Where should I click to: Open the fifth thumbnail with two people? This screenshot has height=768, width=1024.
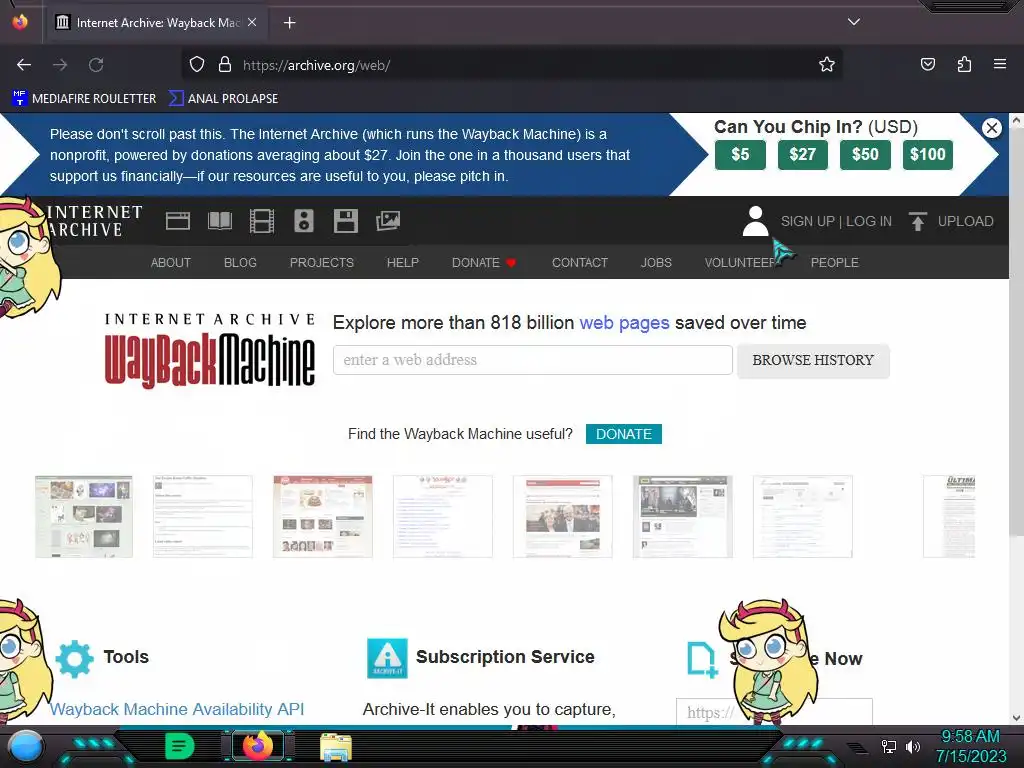pos(562,517)
